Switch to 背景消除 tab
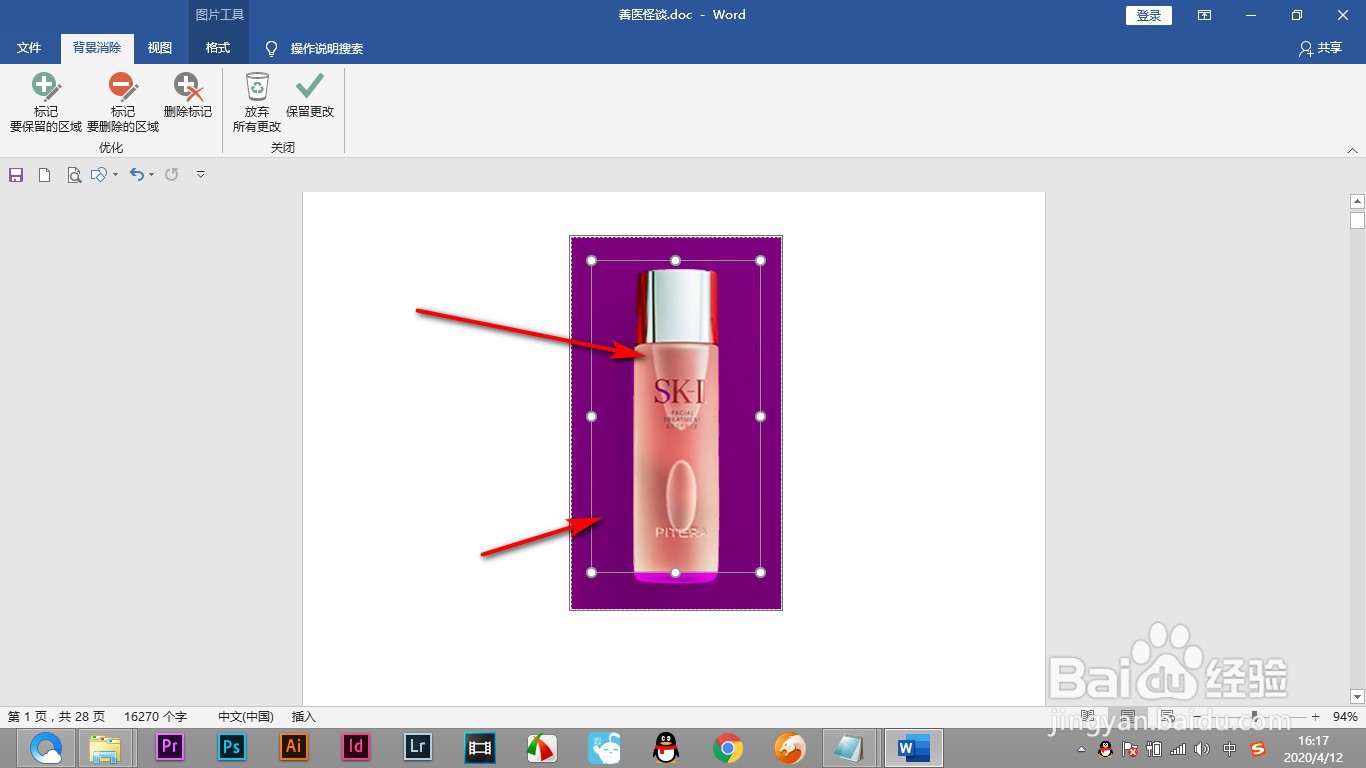Viewport: 1366px width, 768px height. pyautogui.click(x=97, y=48)
